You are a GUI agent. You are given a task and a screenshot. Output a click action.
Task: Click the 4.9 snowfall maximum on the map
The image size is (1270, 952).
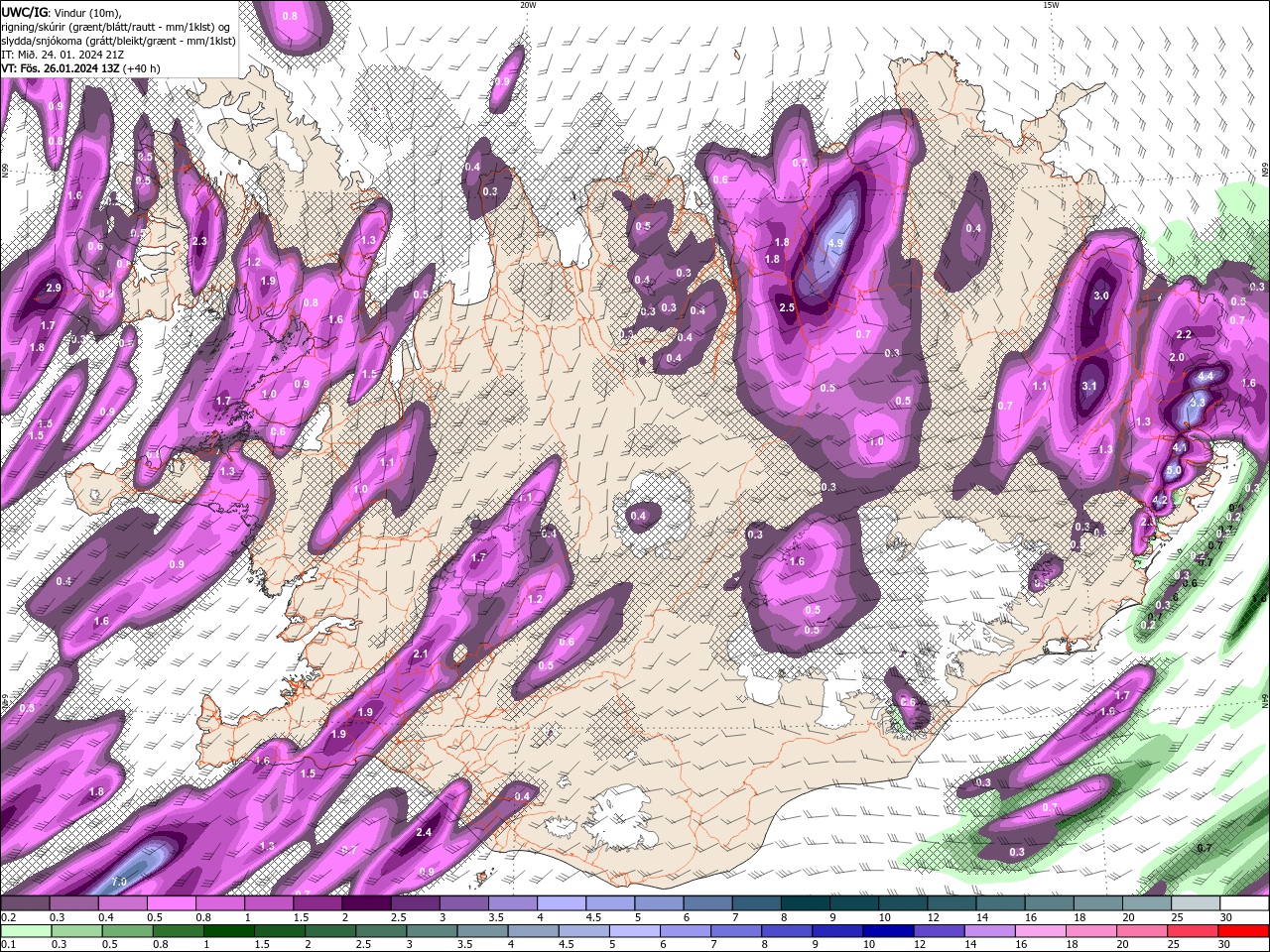point(834,243)
